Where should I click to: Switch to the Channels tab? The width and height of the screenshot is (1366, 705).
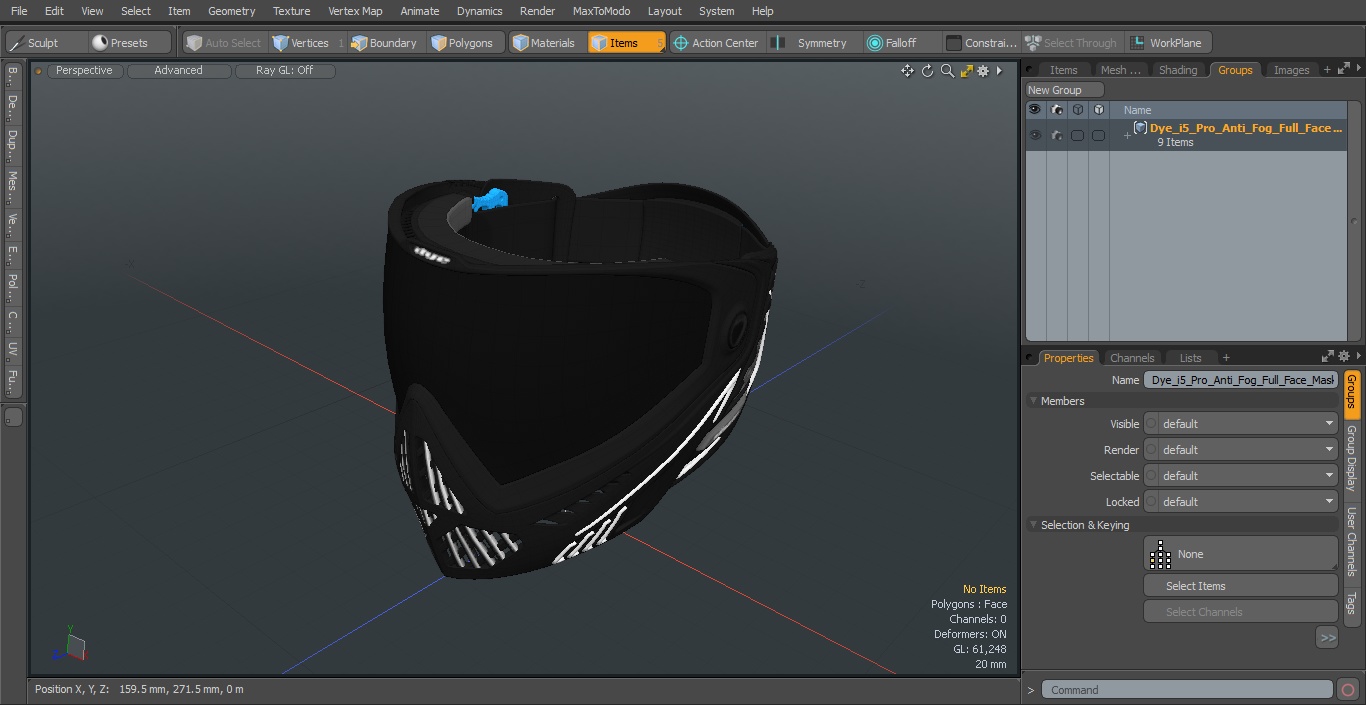click(x=1132, y=358)
